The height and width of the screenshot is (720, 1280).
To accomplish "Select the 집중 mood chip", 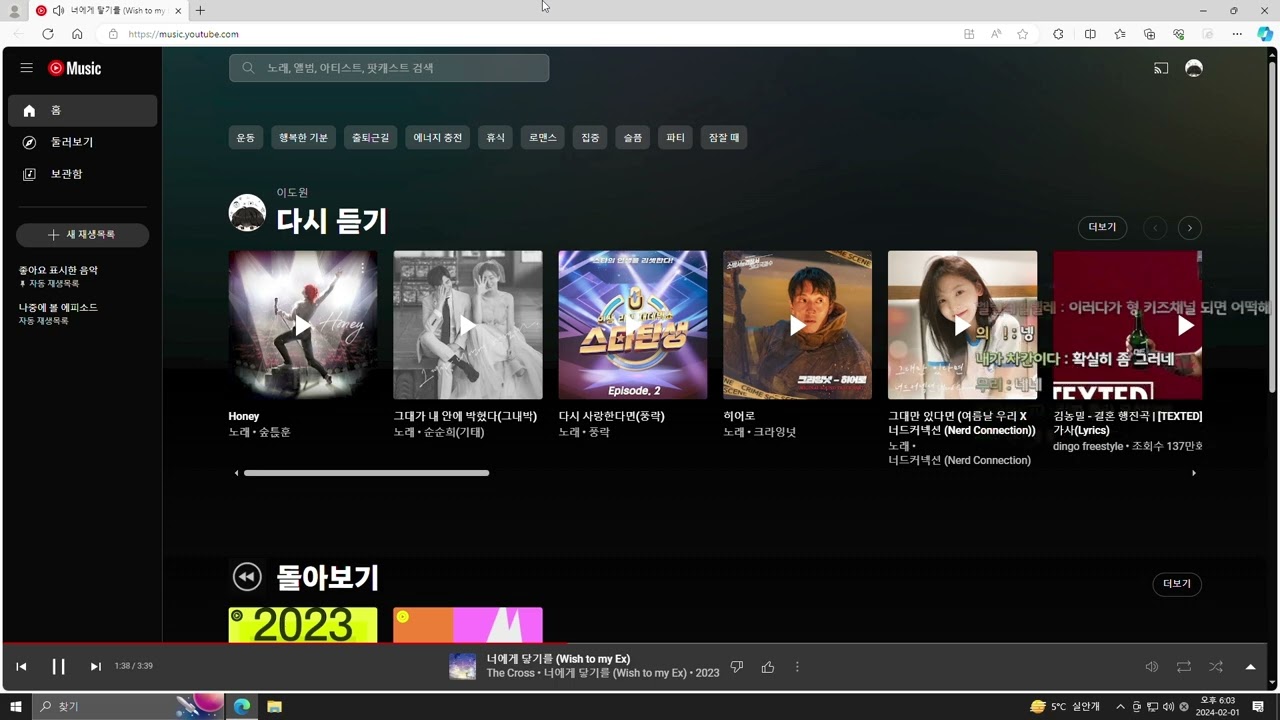I will click(x=591, y=138).
